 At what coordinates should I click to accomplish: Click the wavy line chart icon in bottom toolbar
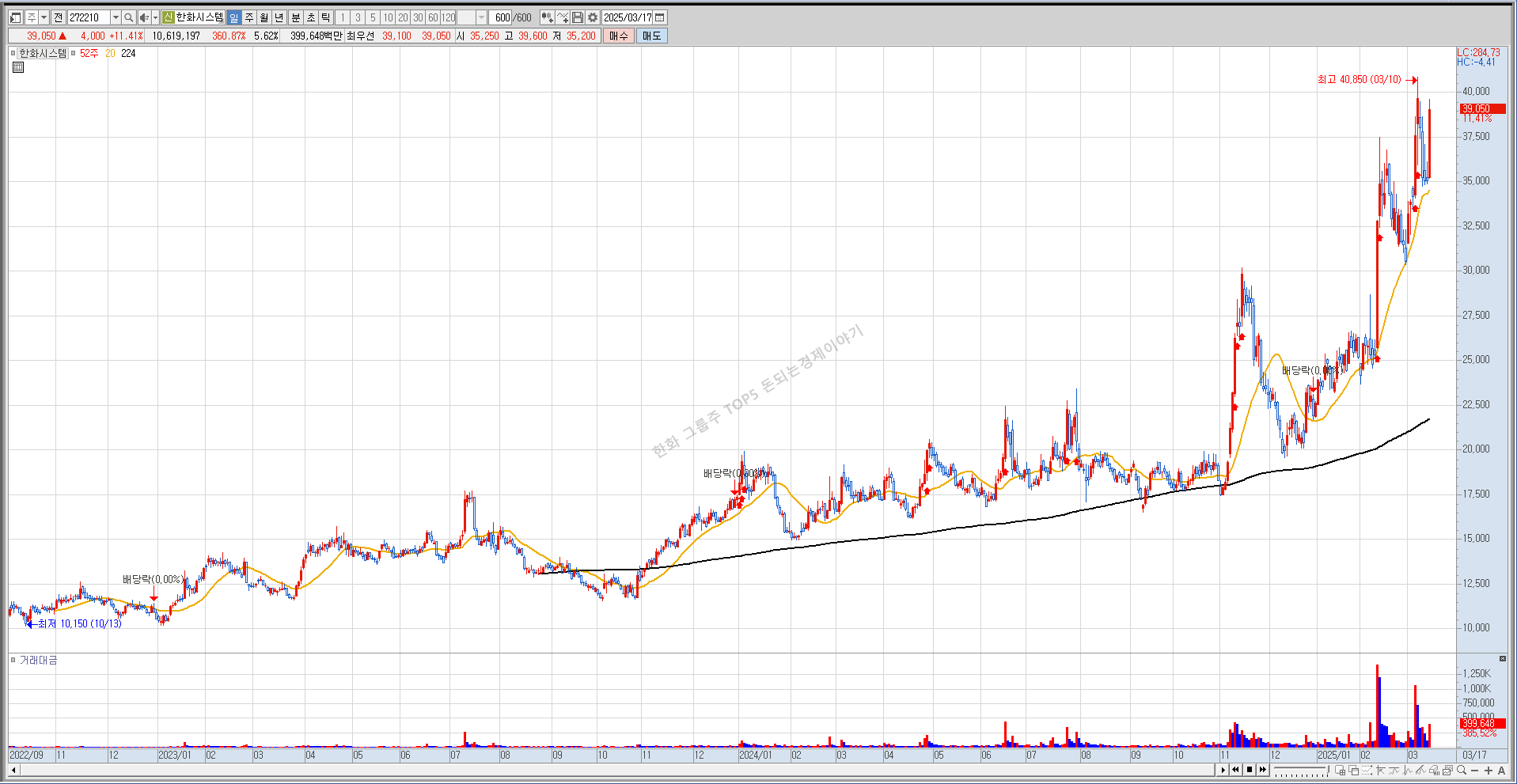[1394, 770]
